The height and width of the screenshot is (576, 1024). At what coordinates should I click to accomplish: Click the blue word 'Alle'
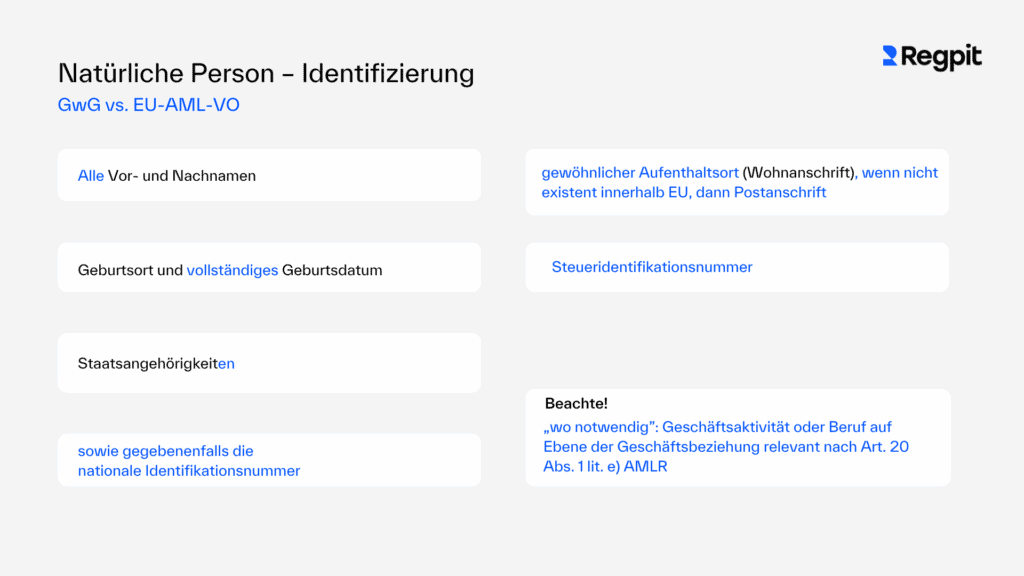click(91, 176)
